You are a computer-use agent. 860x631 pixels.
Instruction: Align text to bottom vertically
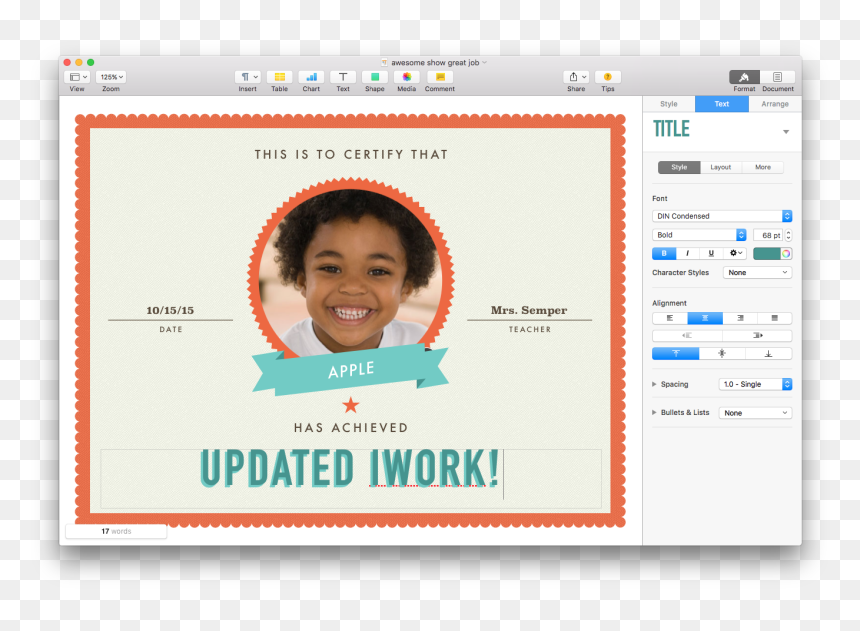(768, 353)
